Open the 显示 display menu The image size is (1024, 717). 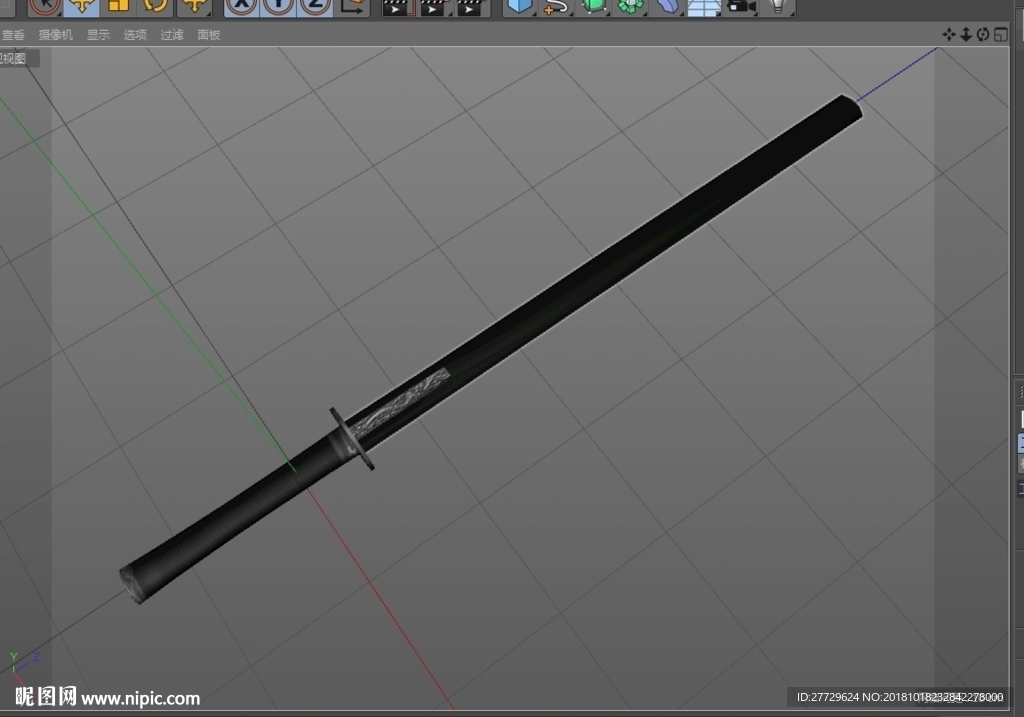(x=99, y=35)
